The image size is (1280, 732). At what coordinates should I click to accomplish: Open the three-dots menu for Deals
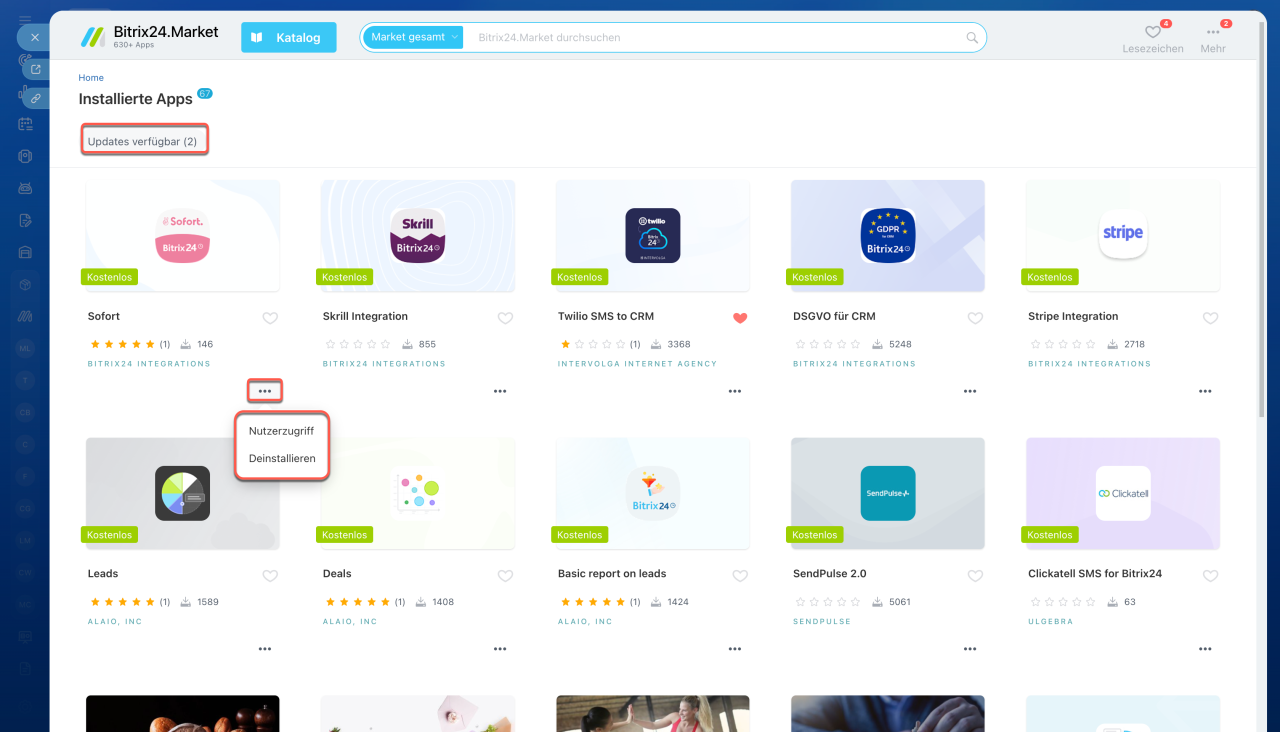500,649
